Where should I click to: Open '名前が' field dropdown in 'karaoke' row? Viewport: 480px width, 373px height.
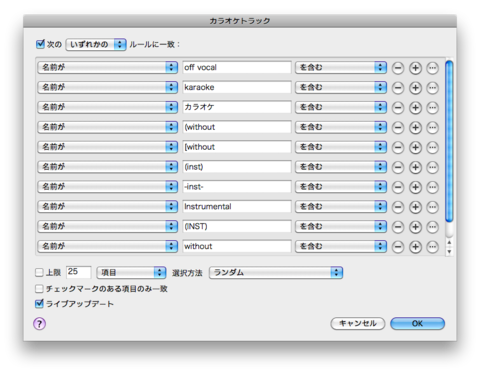(108, 87)
